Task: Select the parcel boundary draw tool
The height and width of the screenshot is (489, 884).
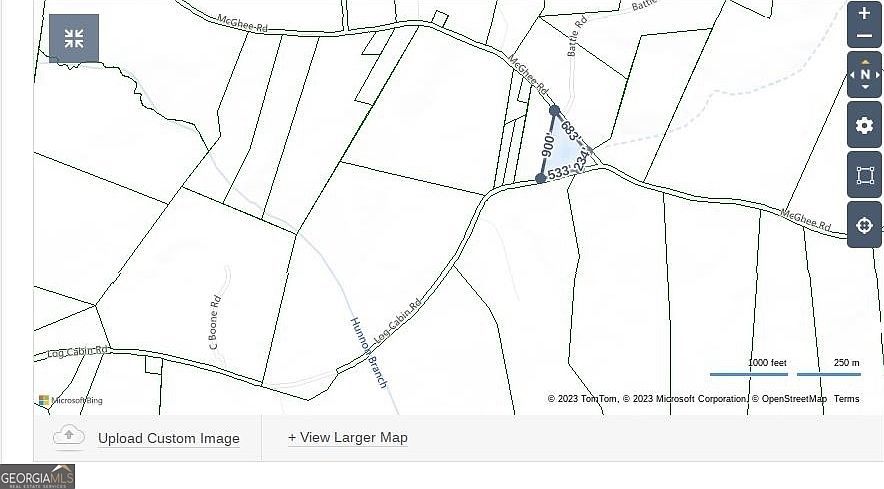Action: pos(864,175)
